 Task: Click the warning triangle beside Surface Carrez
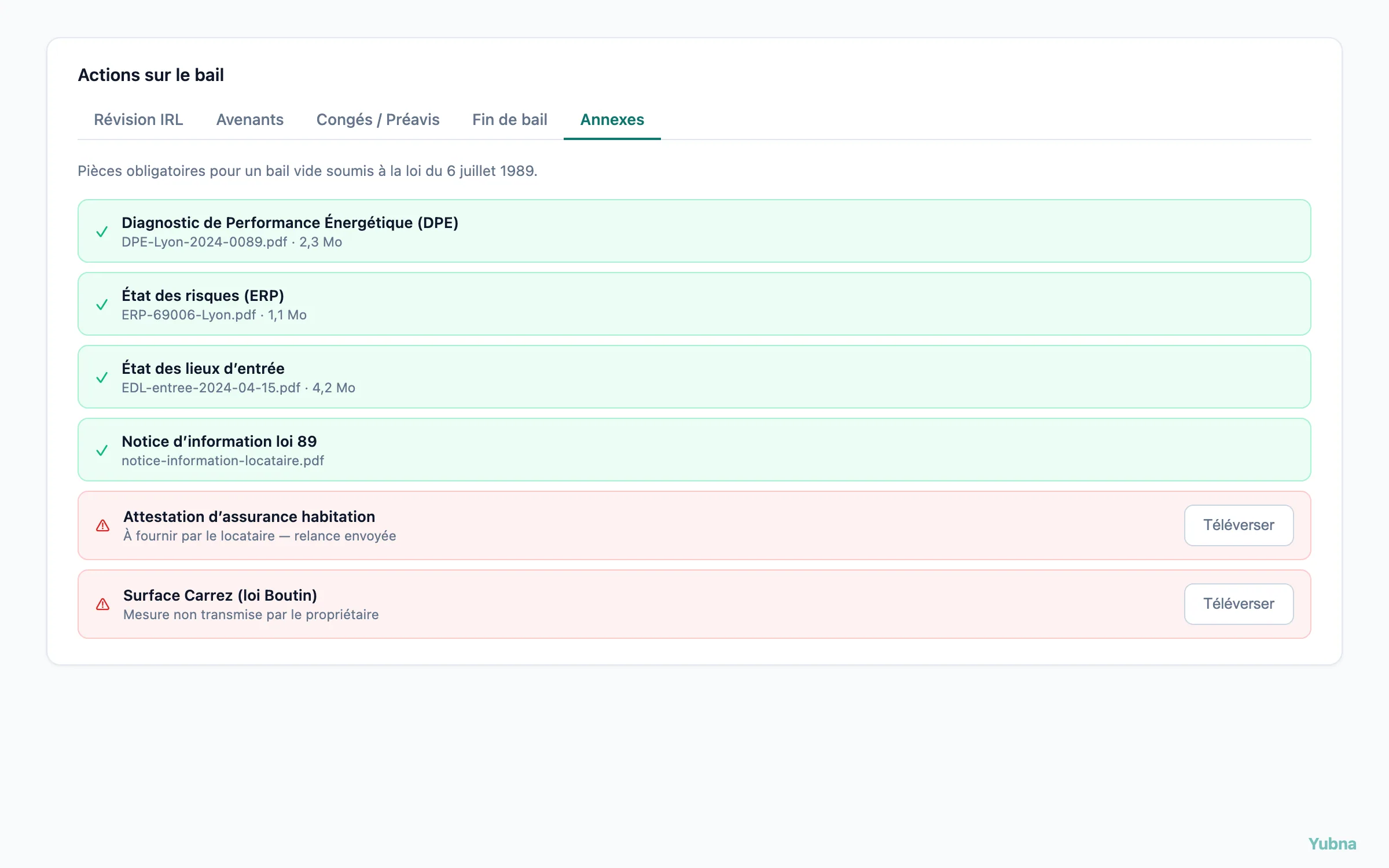[x=102, y=604]
